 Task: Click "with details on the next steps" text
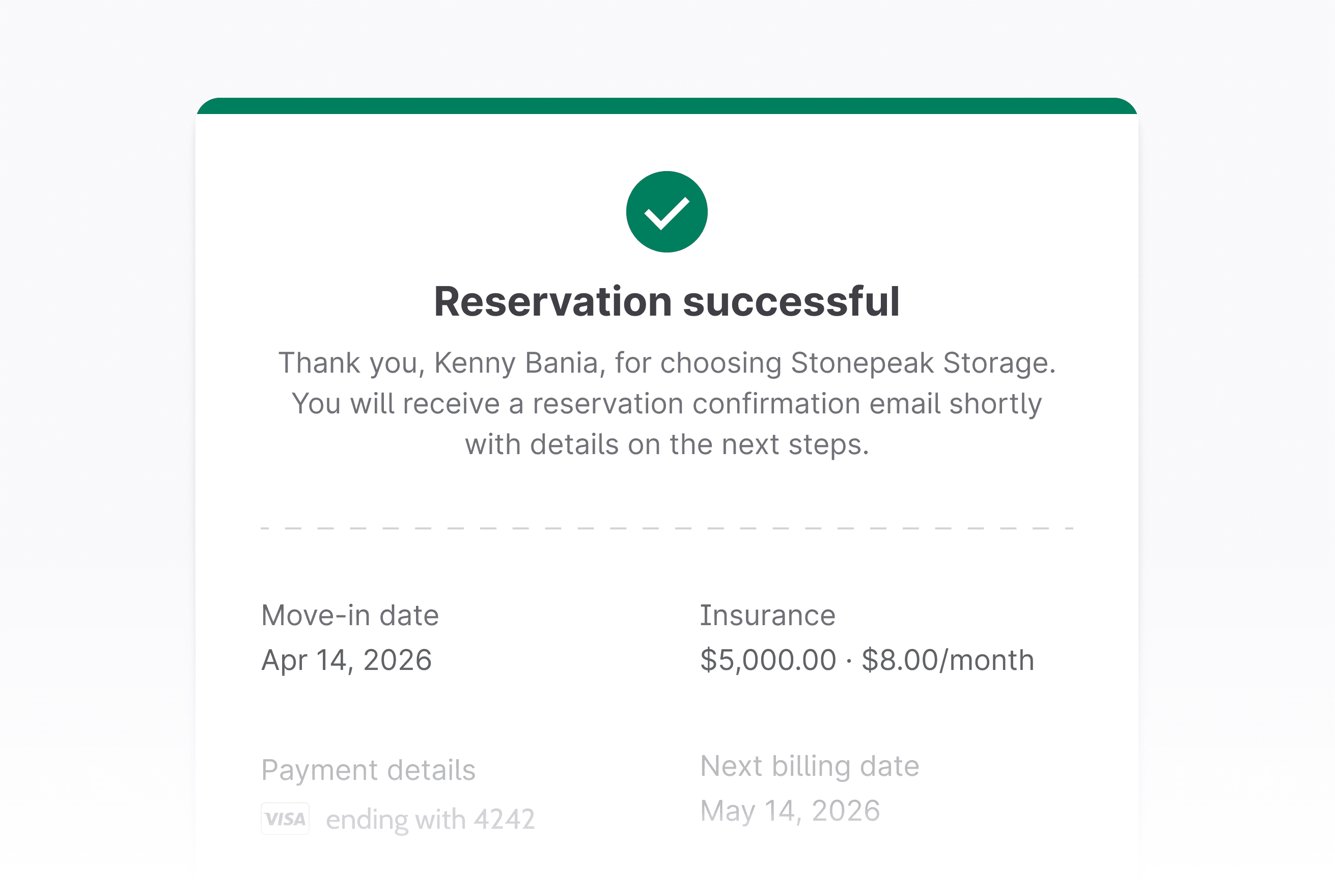pos(666,444)
